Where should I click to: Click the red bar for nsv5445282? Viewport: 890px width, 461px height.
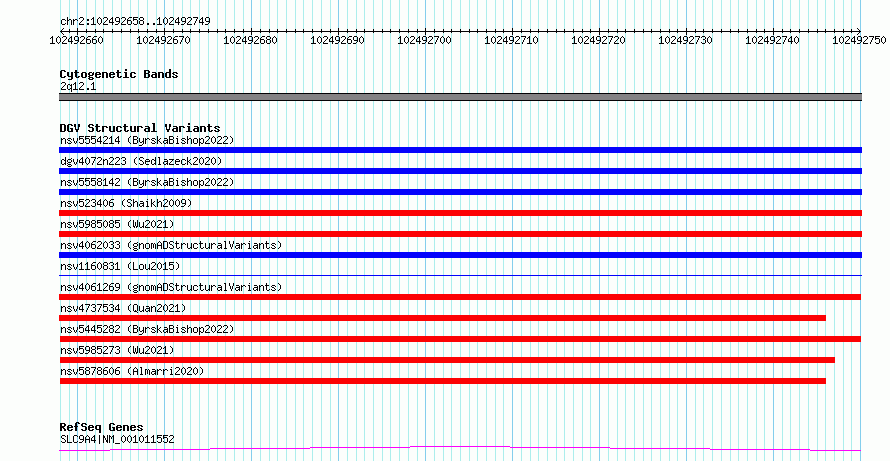point(460,339)
